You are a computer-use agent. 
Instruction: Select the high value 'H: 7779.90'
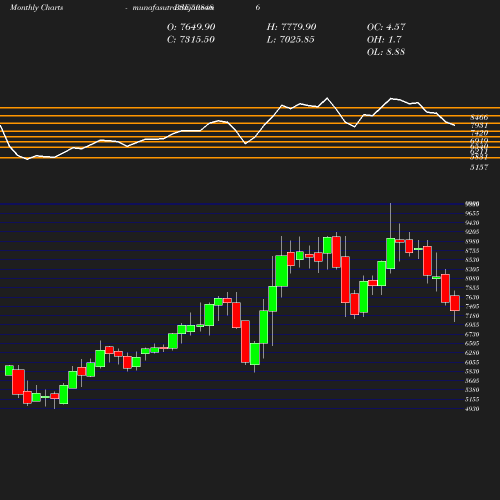(x=291, y=27)
